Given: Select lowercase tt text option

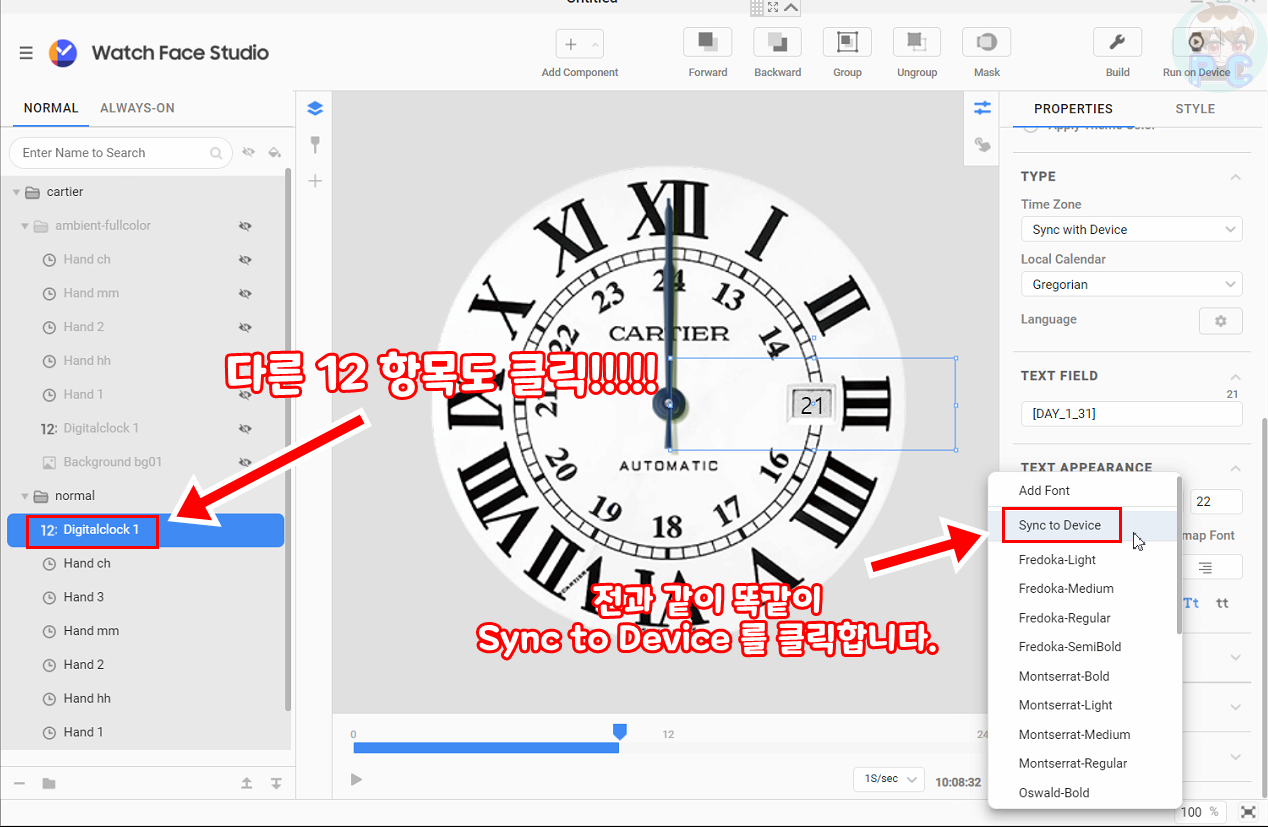Looking at the screenshot, I should click(x=1222, y=603).
